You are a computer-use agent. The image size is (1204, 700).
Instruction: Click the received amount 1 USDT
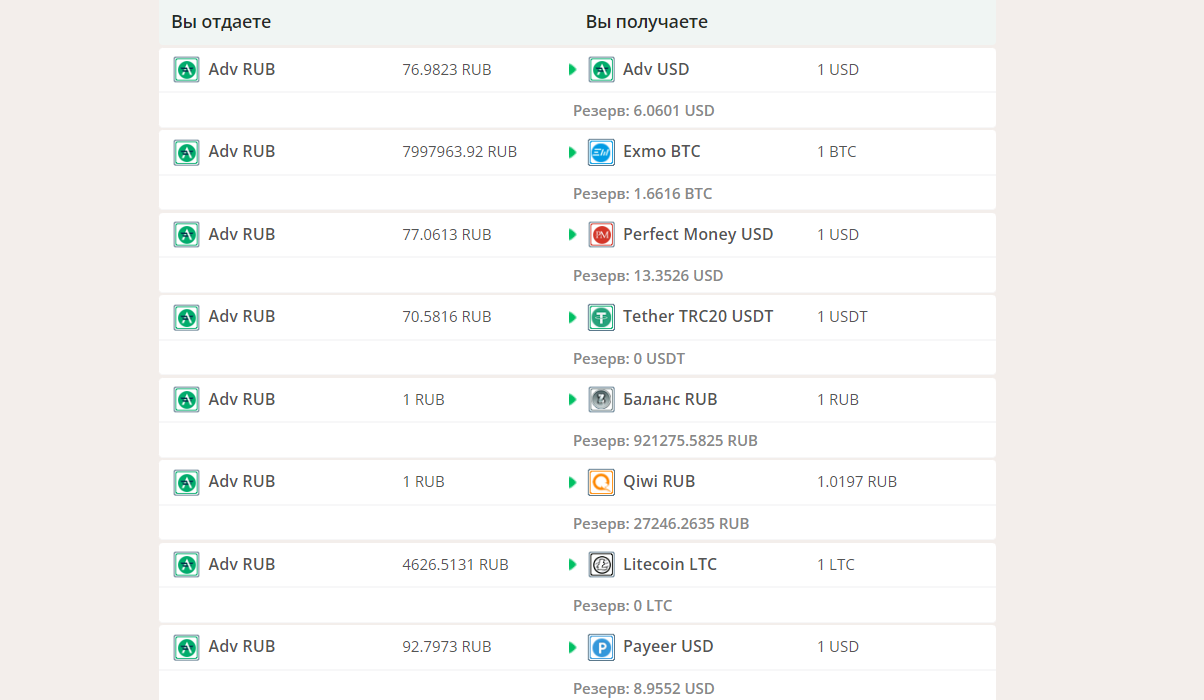coord(842,317)
